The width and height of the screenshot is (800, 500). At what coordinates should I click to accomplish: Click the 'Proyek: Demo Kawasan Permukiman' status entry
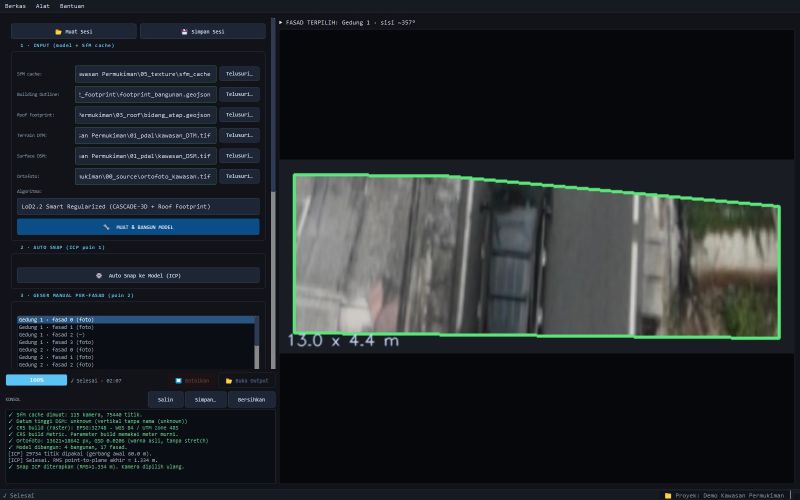(x=730, y=495)
